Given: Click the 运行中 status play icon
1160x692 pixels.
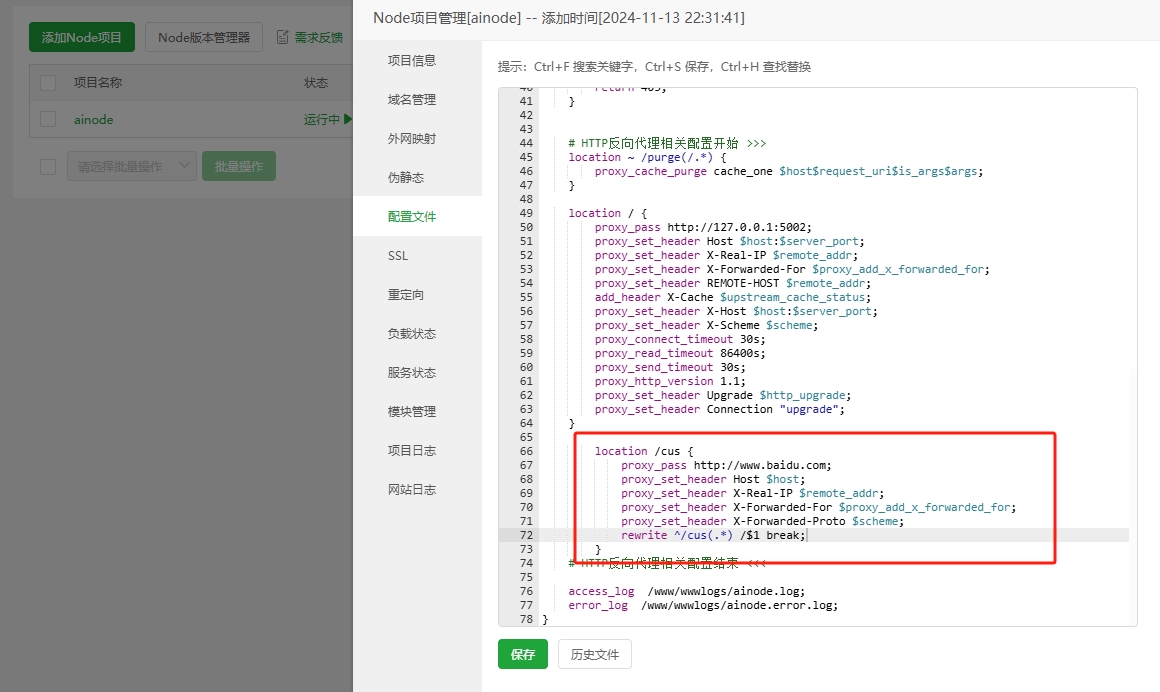Looking at the screenshot, I should click(x=348, y=119).
